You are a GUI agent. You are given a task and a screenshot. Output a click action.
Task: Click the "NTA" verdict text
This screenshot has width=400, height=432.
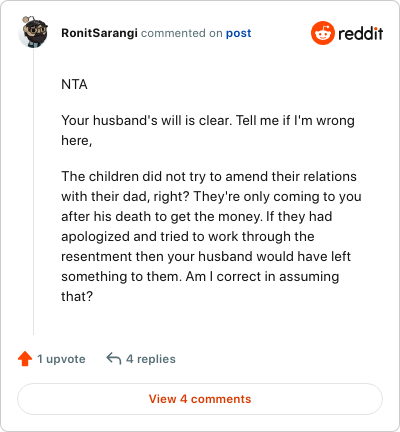tap(74, 85)
